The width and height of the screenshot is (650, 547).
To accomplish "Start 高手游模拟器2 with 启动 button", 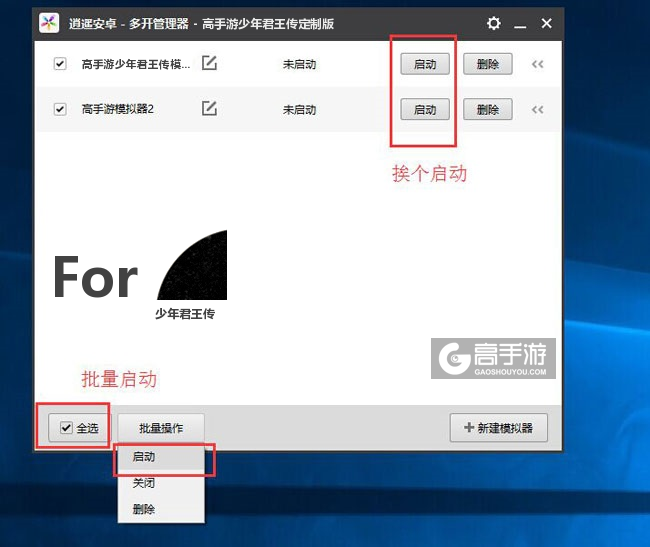I will tap(425, 109).
